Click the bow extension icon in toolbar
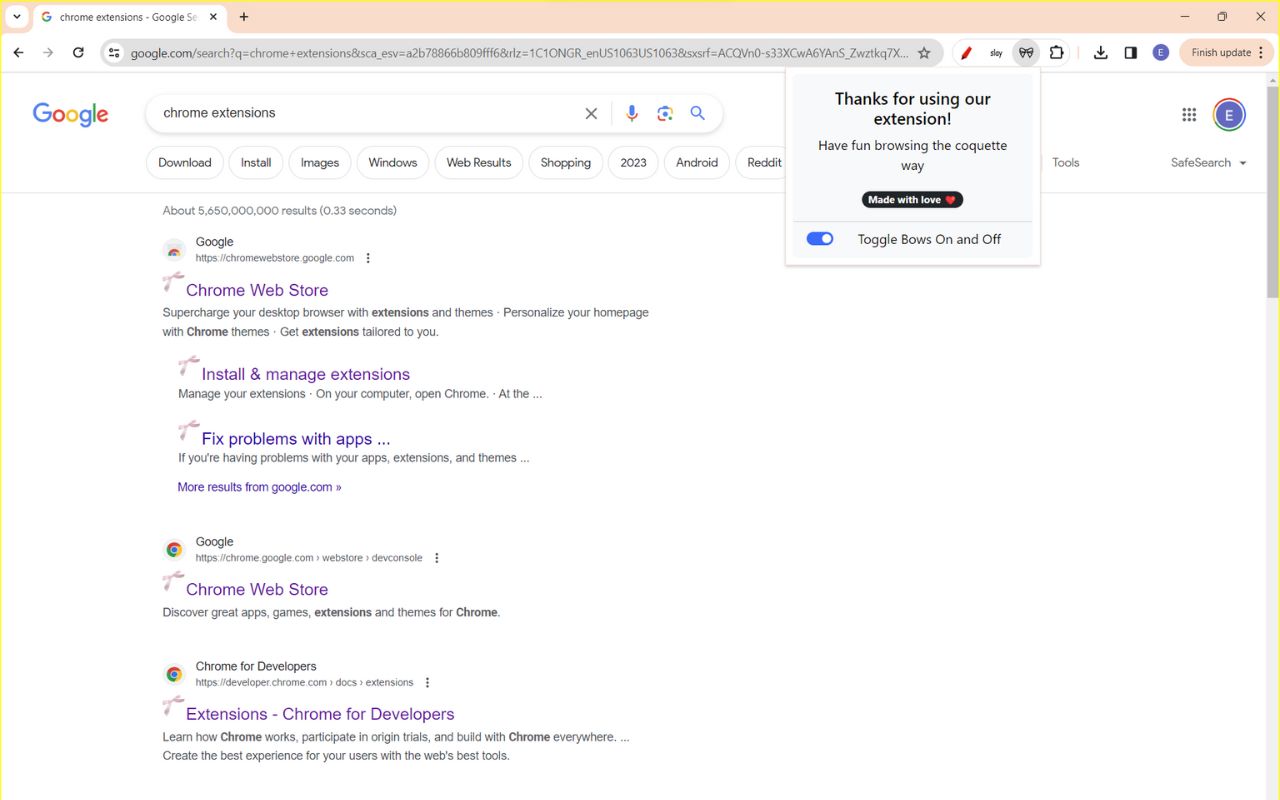The height and width of the screenshot is (800, 1280). click(x=1026, y=53)
